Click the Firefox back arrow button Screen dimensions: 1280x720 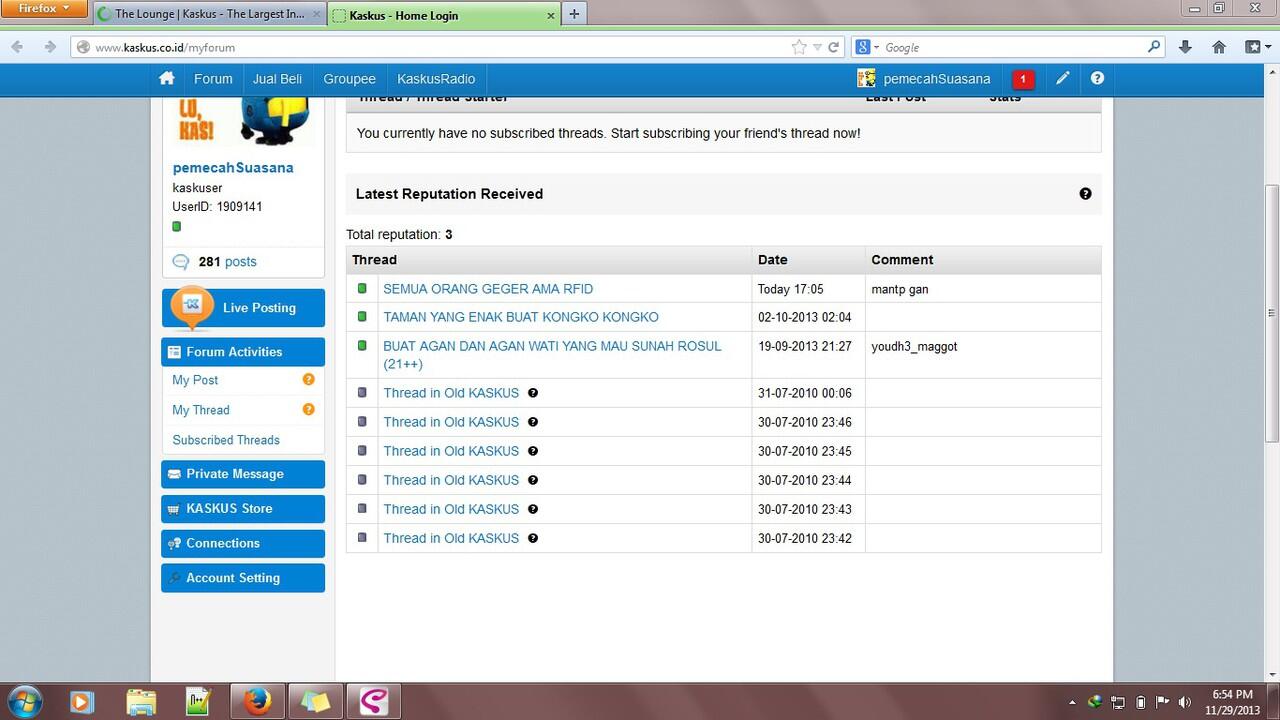click(x=17, y=47)
